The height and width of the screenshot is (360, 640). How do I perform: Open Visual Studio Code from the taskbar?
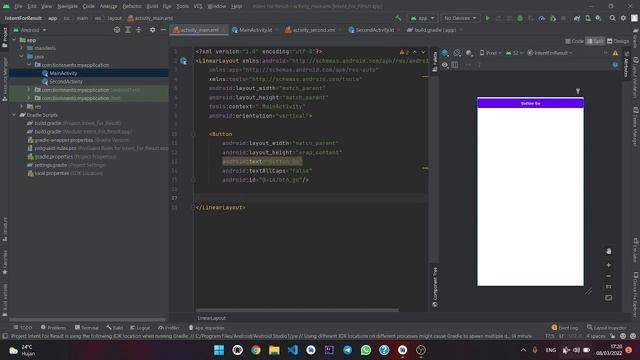click(293, 350)
